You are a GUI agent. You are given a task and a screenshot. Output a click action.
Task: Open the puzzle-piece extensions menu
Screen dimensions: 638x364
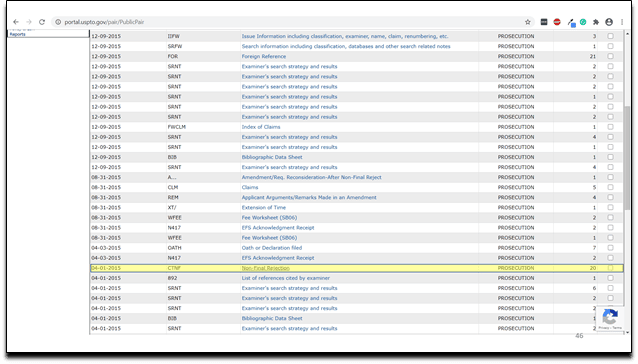pyautogui.click(x=596, y=22)
